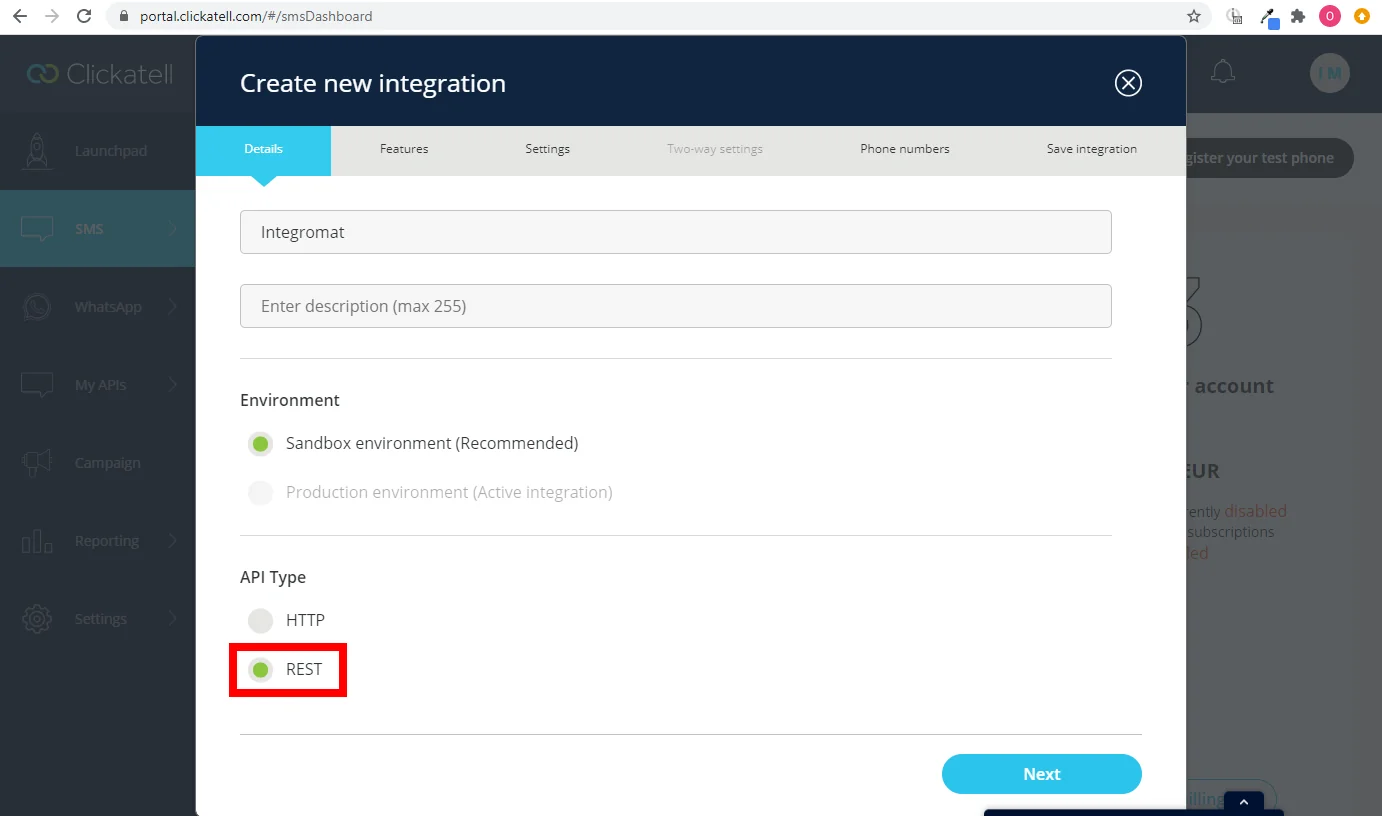Open the pink profile avatar in Chrome toolbar
The width and height of the screenshot is (1382, 816).
click(x=1329, y=16)
